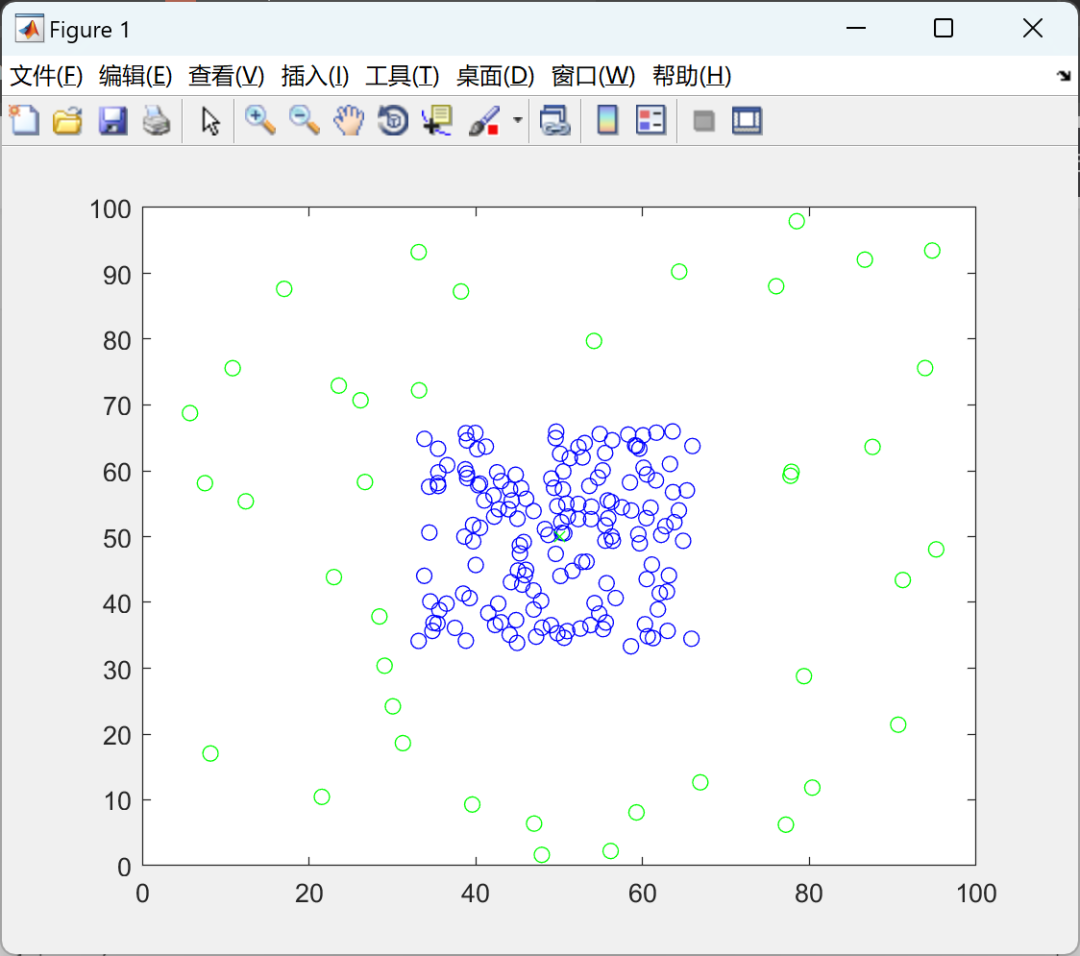Open the 文件(F) menu
The image size is (1080, 956).
(x=46, y=76)
